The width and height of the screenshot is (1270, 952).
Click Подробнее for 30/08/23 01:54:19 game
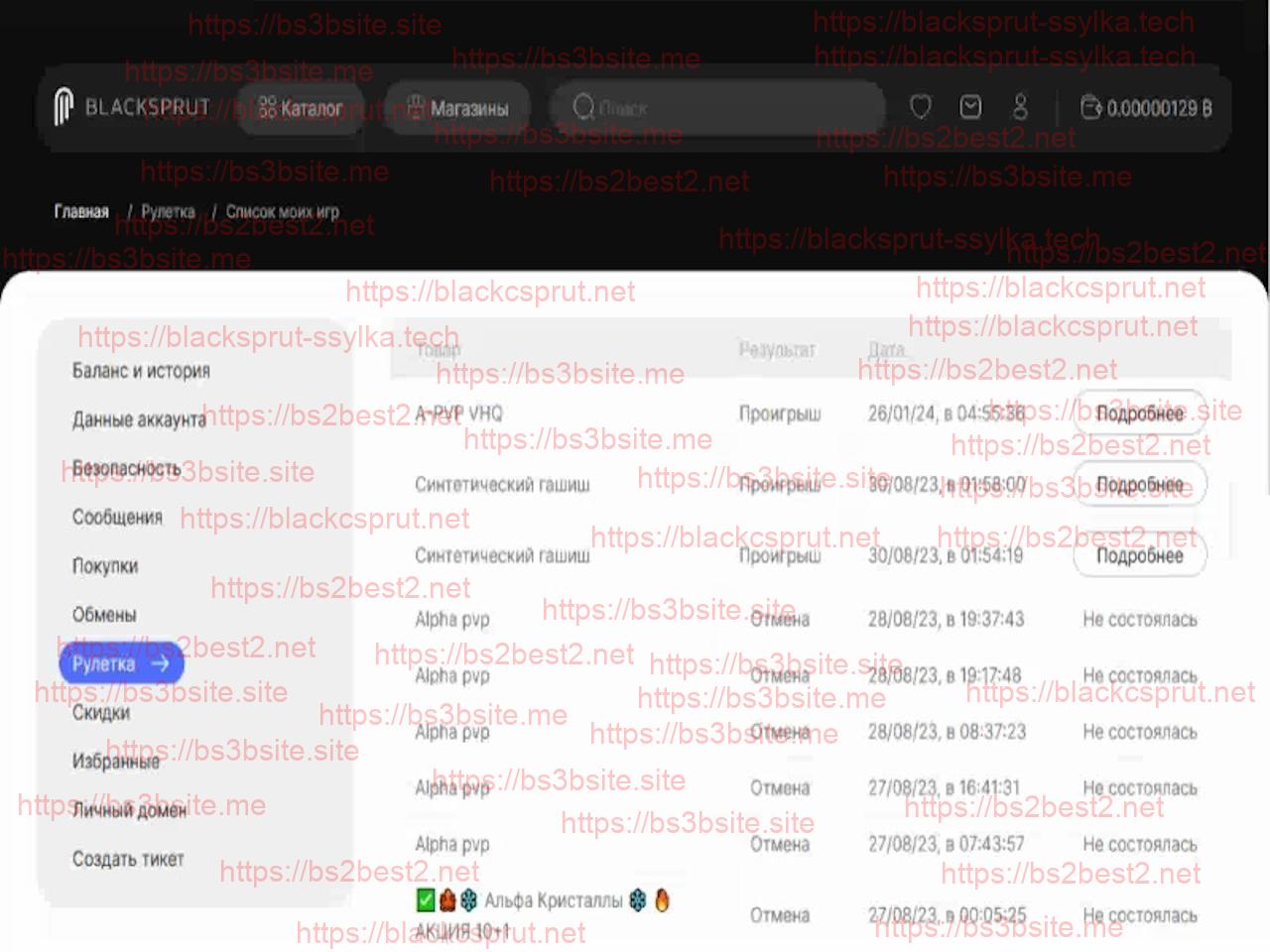coord(1140,555)
